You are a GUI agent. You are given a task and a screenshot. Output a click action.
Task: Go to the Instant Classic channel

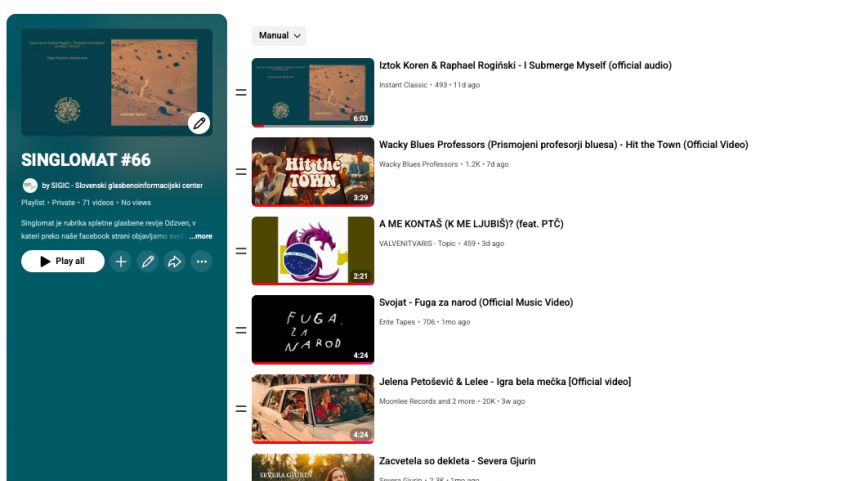point(403,85)
